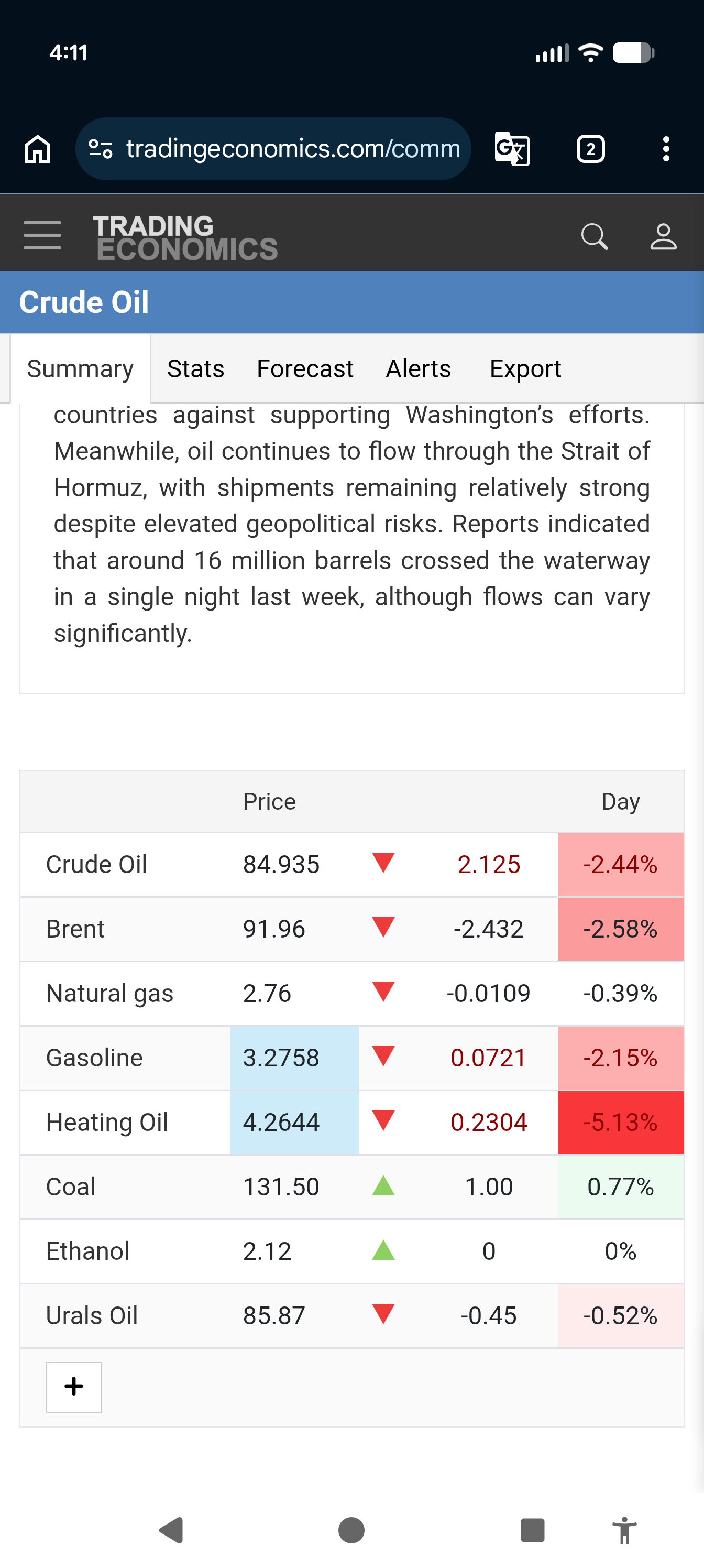The height and width of the screenshot is (1568, 704).
Task: Tap the Android back navigation button
Action: coord(172,1530)
